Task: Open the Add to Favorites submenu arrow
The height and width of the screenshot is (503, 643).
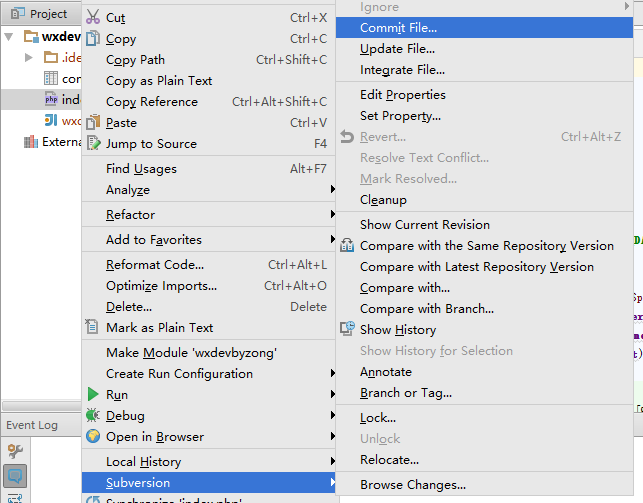Action: pyautogui.click(x=333, y=239)
